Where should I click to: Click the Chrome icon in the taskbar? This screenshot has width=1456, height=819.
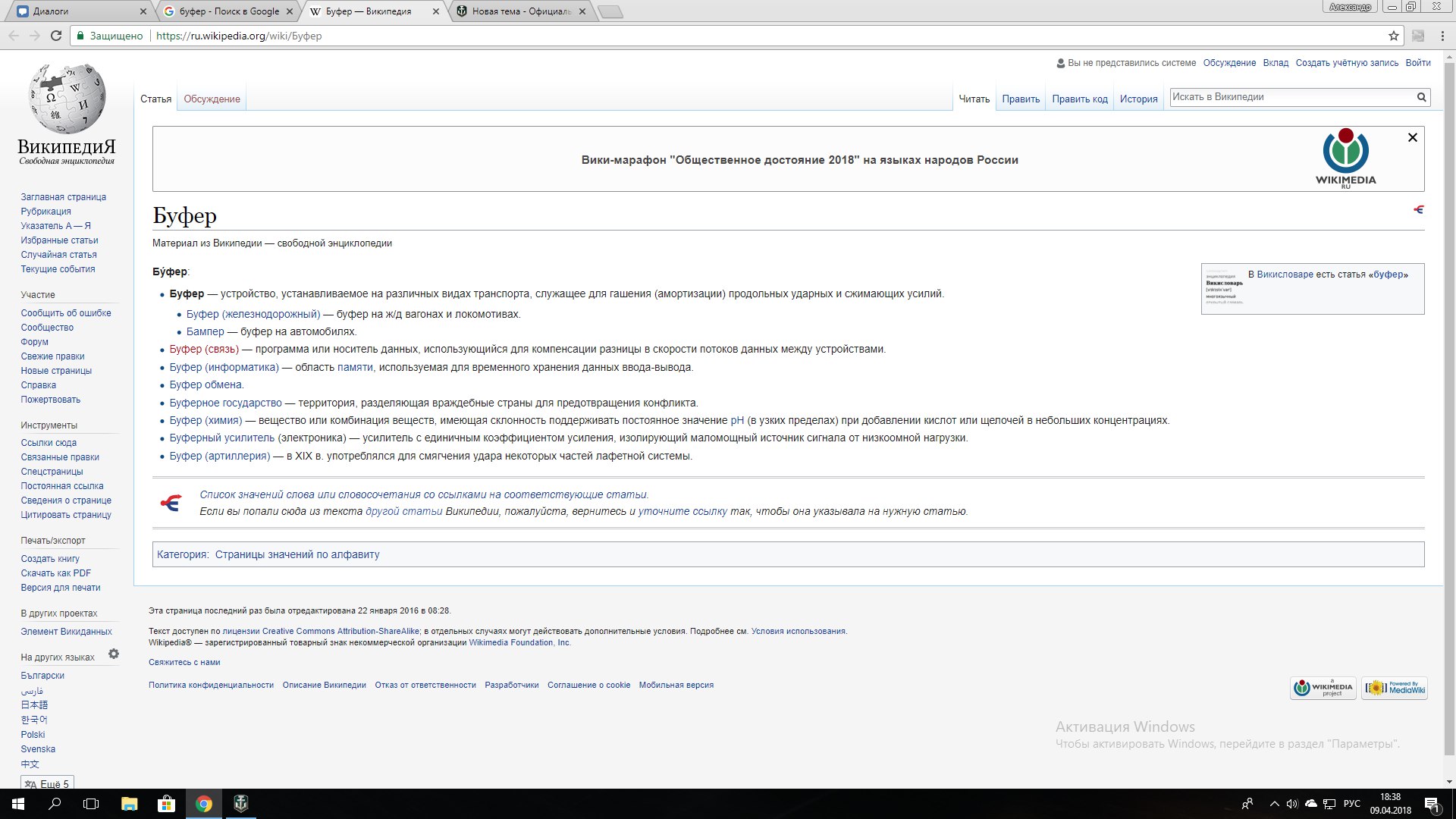[x=203, y=804]
